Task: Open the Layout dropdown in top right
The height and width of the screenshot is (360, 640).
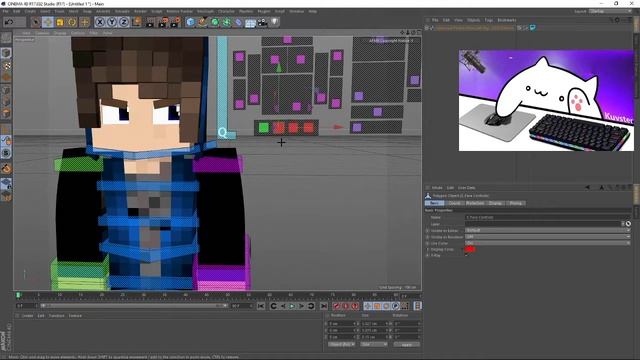Action: [x=609, y=11]
